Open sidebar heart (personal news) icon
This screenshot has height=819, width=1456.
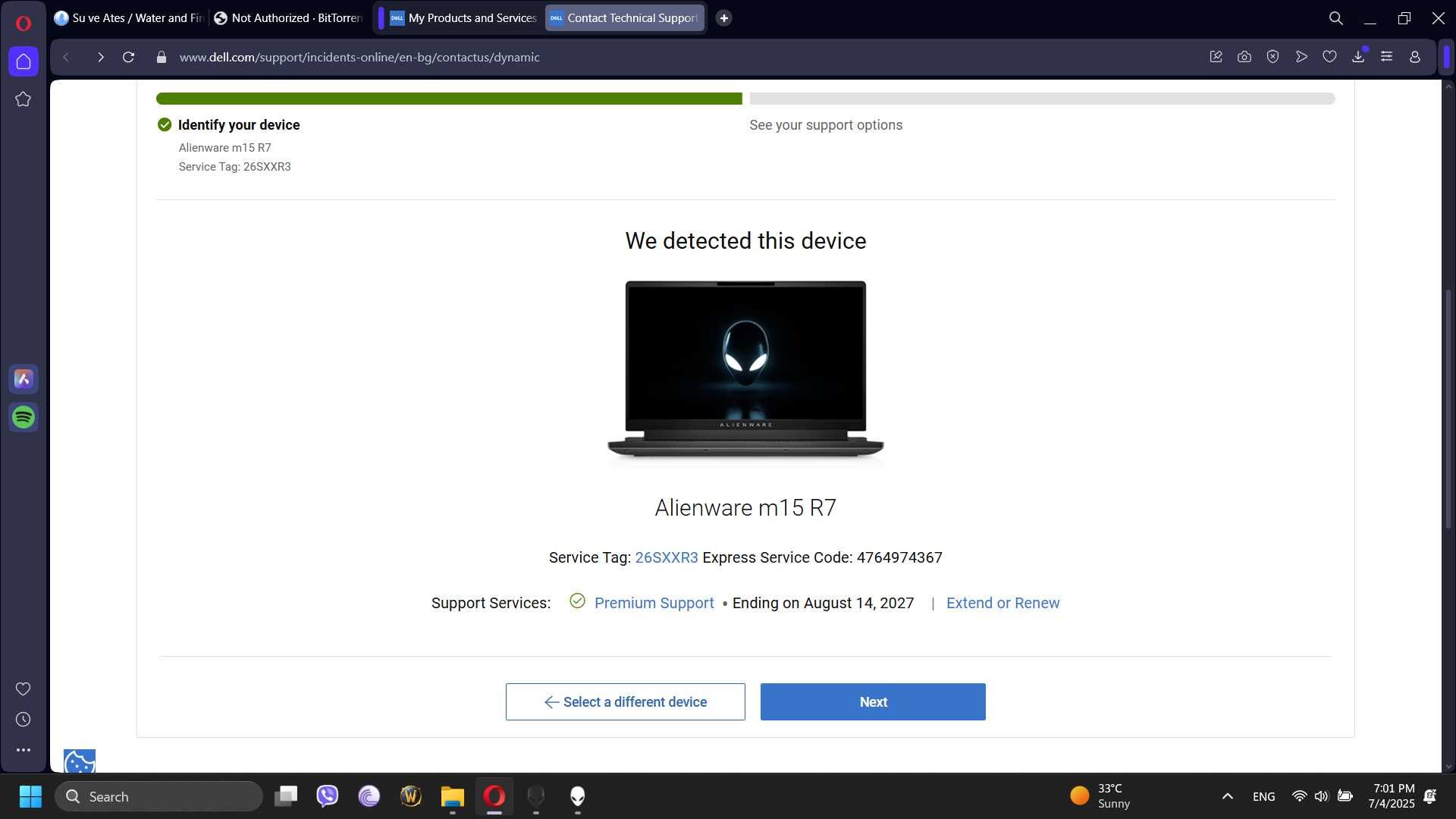(24, 689)
